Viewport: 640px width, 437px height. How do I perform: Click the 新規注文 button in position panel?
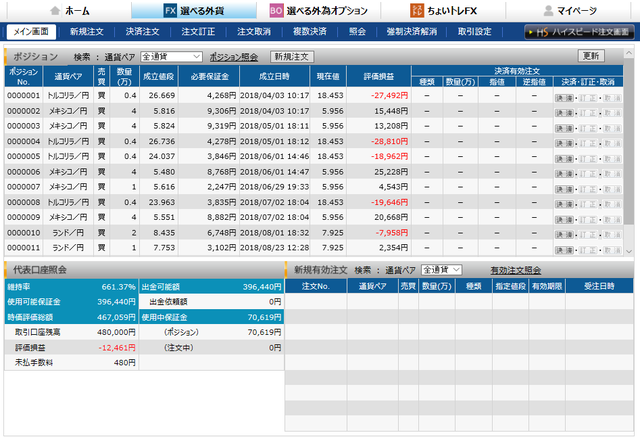[292, 57]
